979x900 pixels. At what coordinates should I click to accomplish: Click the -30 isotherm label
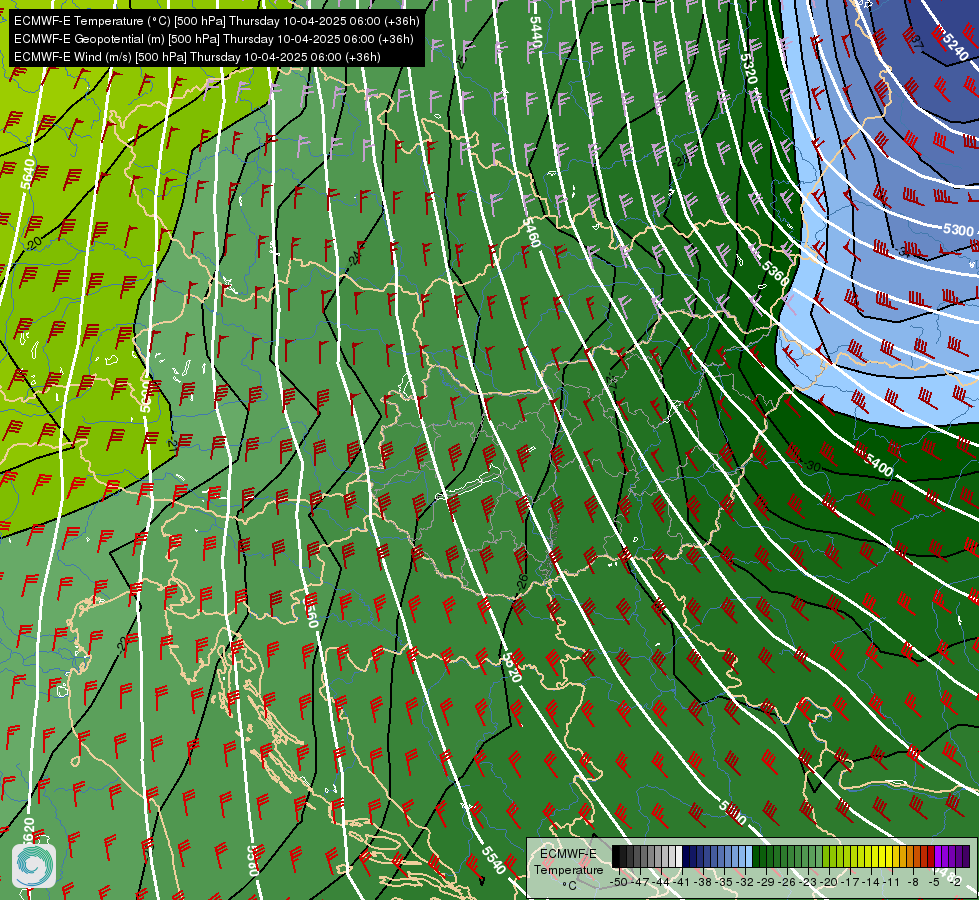click(811, 466)
